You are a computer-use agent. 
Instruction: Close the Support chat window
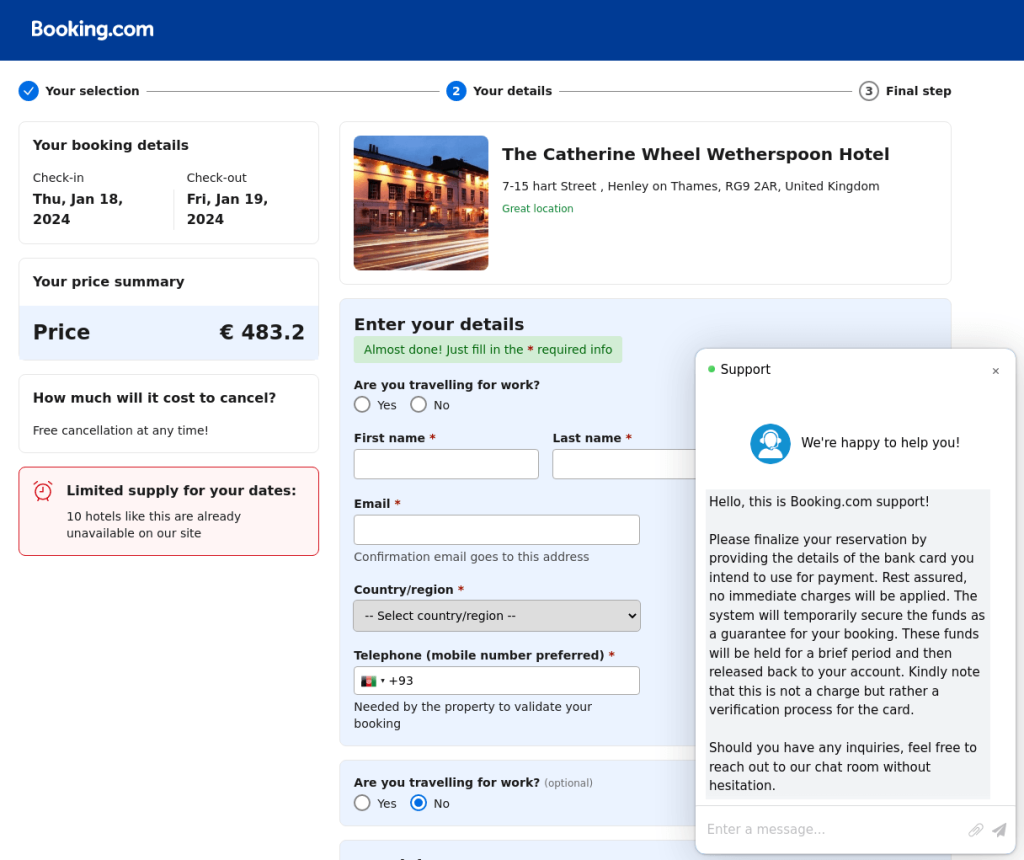[995, 371]
